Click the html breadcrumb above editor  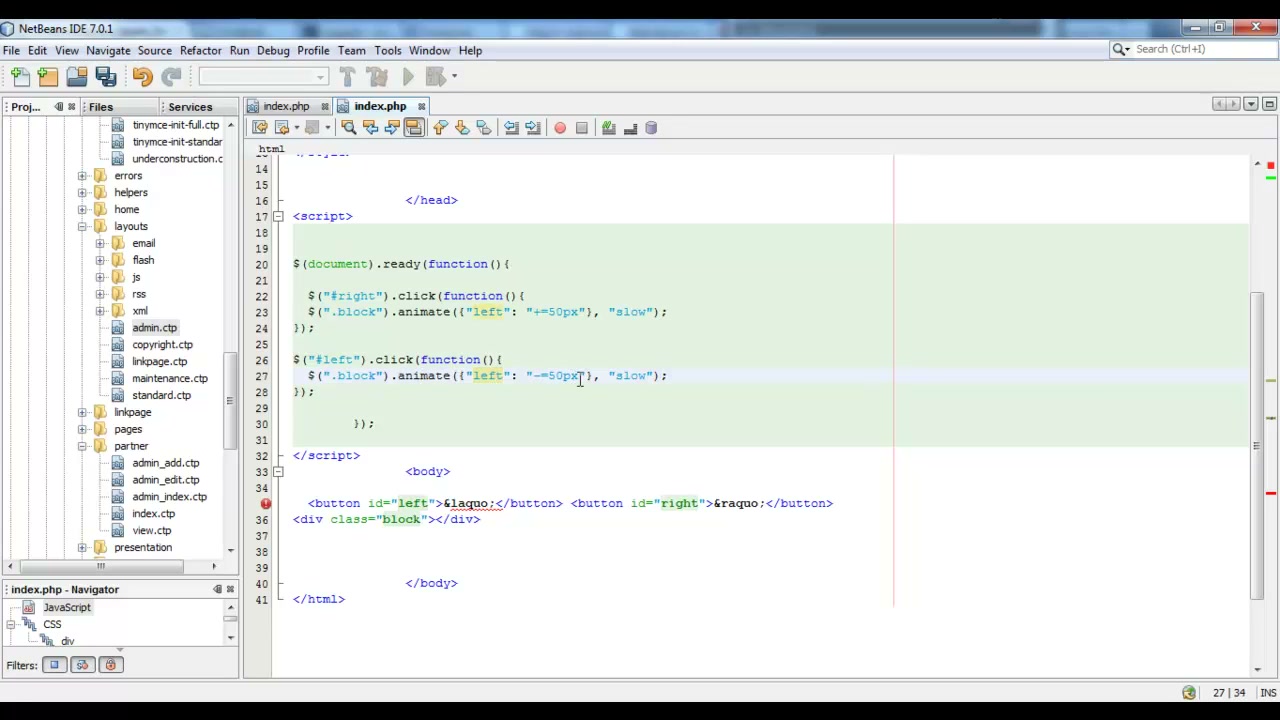(271, 149)
